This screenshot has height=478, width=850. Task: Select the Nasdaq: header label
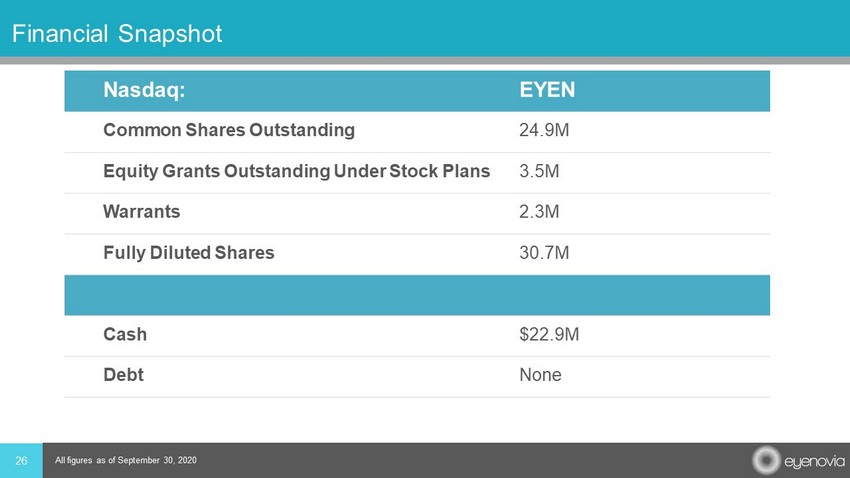coord(144,90)
